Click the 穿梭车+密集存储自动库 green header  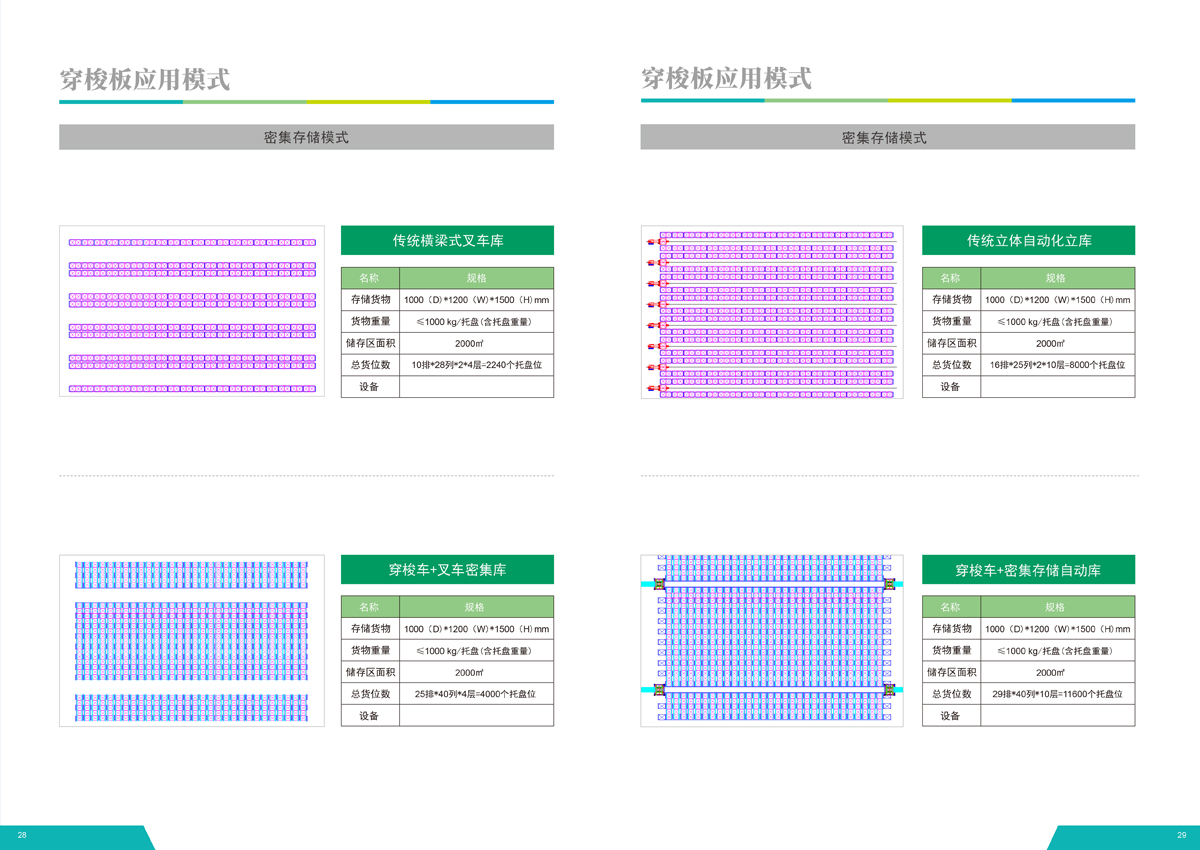tap(1028, 570)
